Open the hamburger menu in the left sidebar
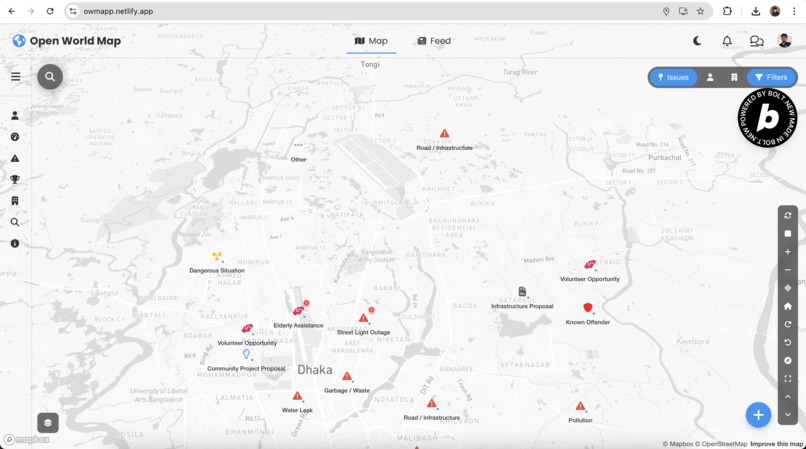Viewport: 806px width, 449px height. coord(15,77)
